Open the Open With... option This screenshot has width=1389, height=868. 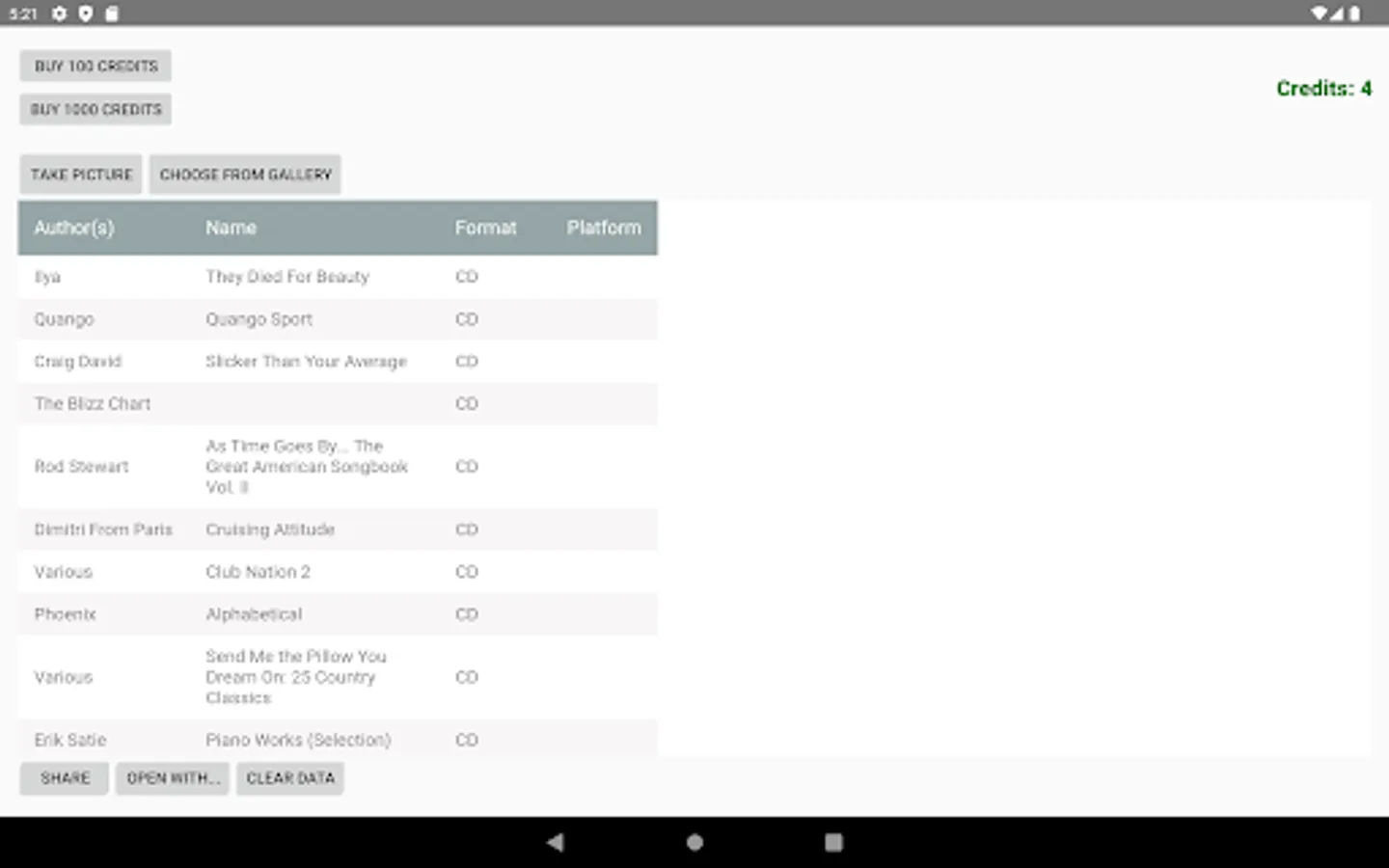click(172, 778)
